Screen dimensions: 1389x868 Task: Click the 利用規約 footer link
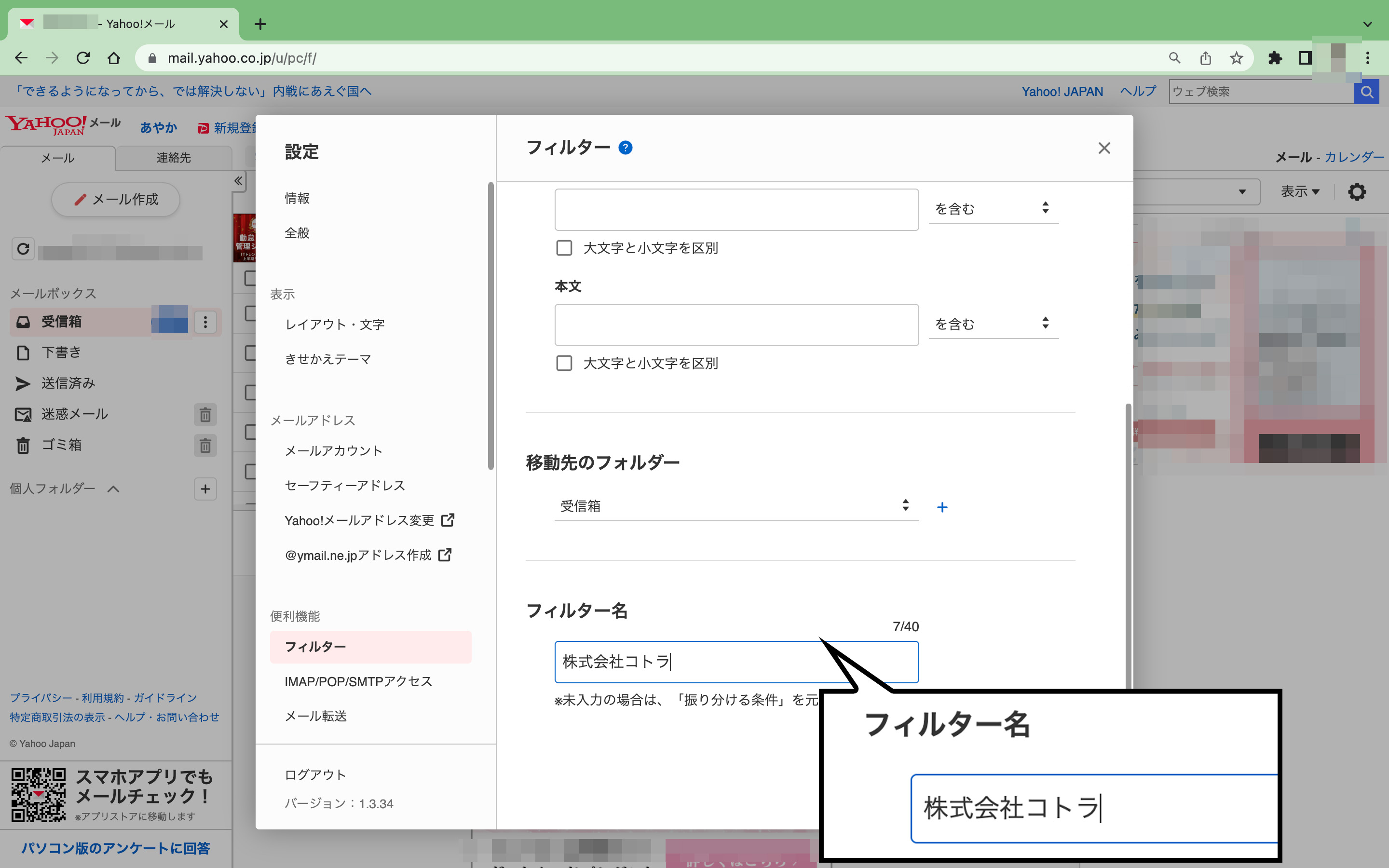(x=103, y=698)
